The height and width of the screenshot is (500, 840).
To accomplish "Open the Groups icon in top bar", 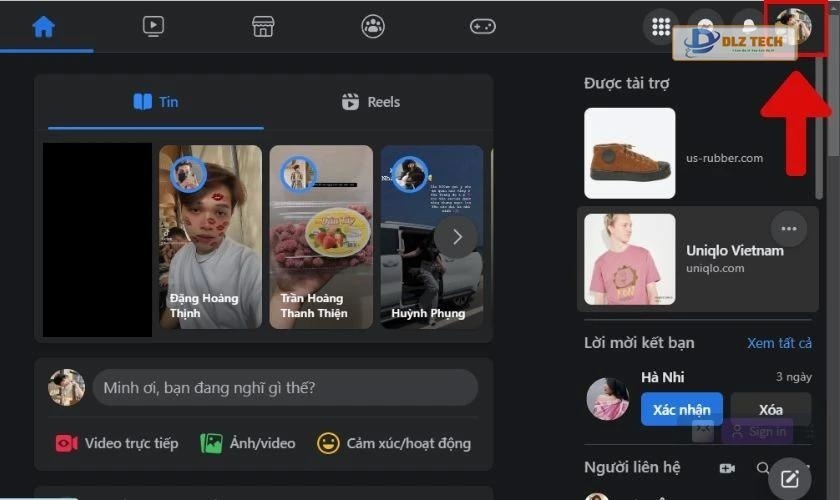I will pyautogui.click(x=373, y=26).
